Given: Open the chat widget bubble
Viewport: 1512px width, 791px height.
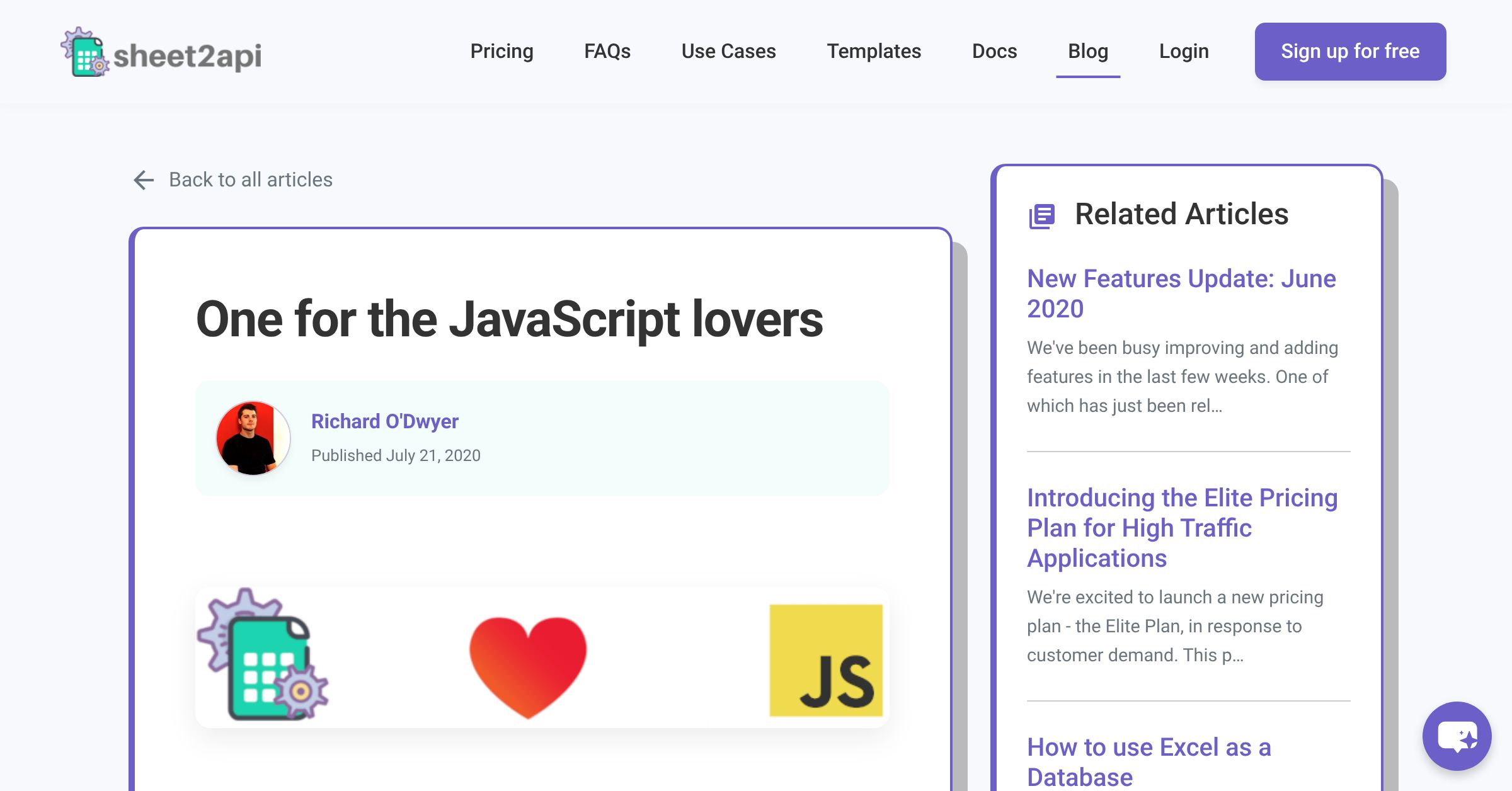Looking at the screenshot, I should click(1456, 736).
